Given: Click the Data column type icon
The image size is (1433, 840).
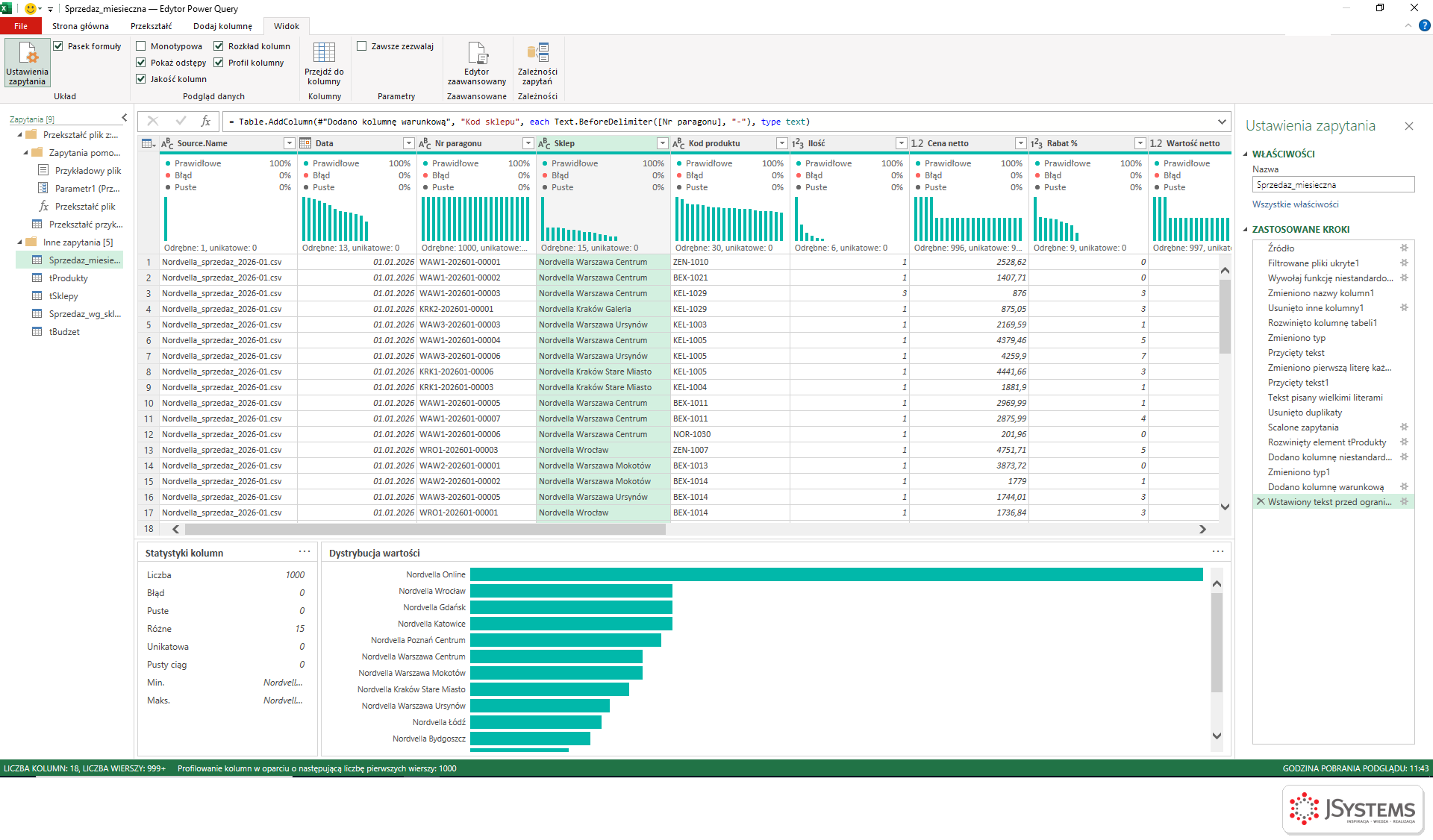Looking at the screenshot, I should click(305, 143).
